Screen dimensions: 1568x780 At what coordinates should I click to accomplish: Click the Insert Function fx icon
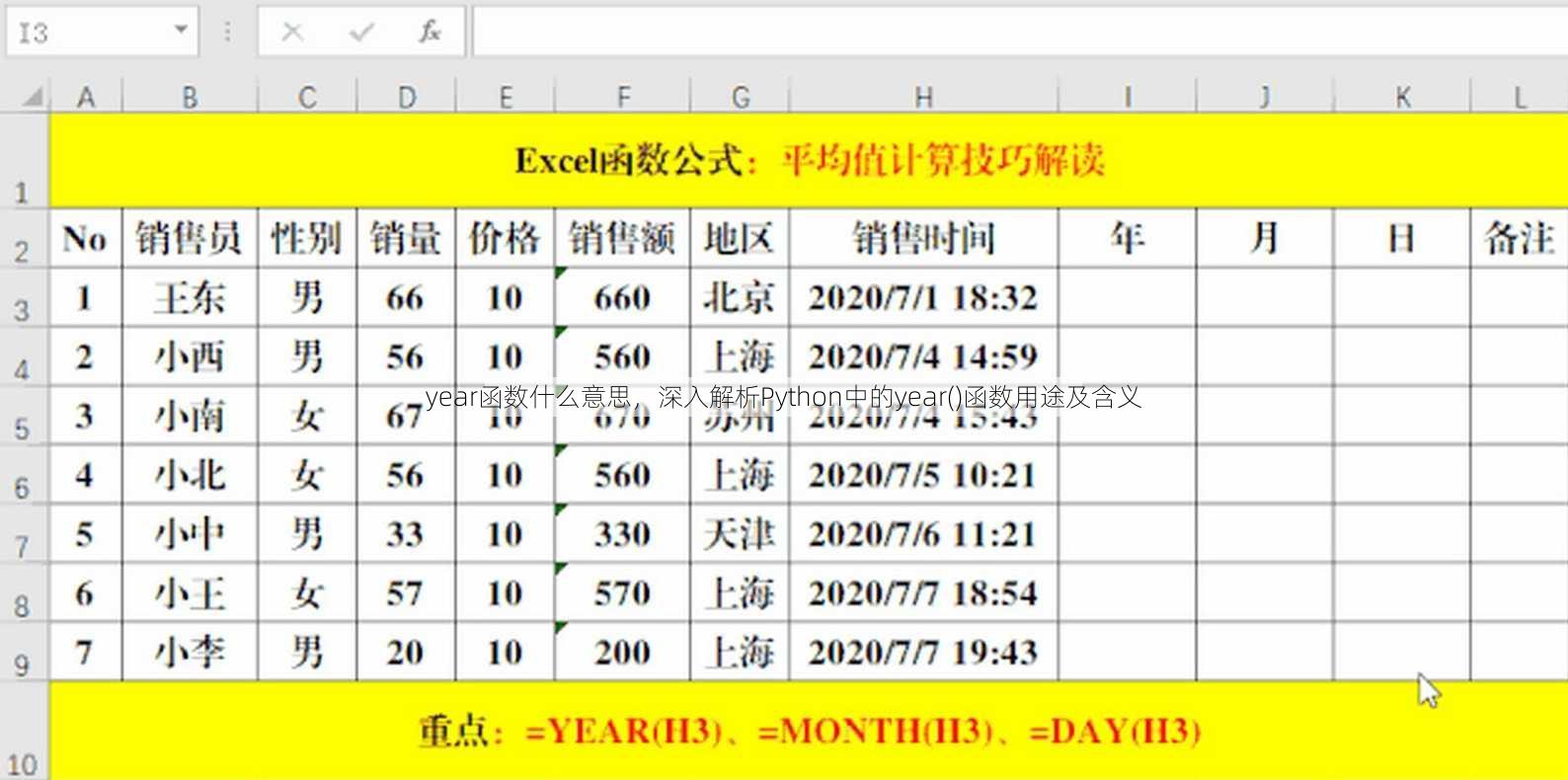[430, 32]
